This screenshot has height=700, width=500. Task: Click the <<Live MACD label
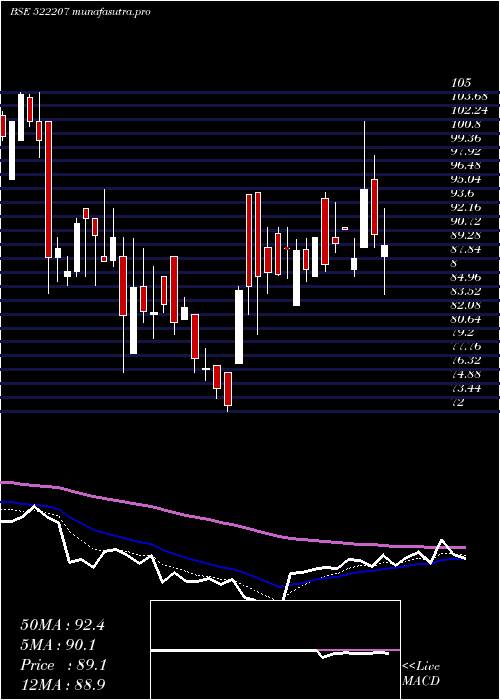click(x=421, y=673)
